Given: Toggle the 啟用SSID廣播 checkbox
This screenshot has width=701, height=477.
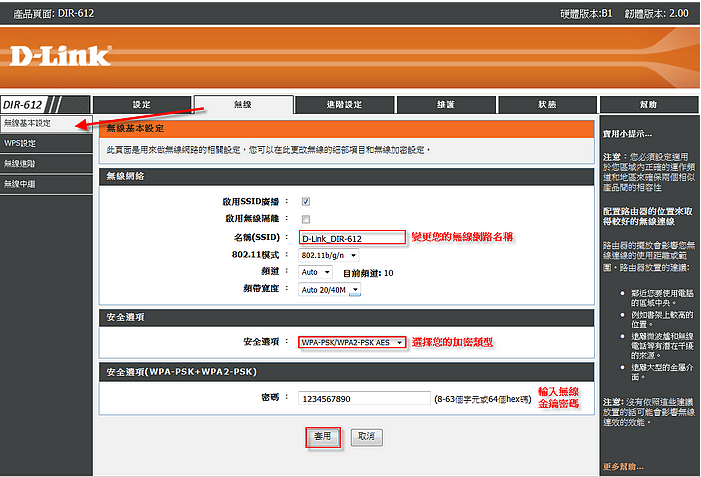Looking at the screenshot, I should [306, 202].
